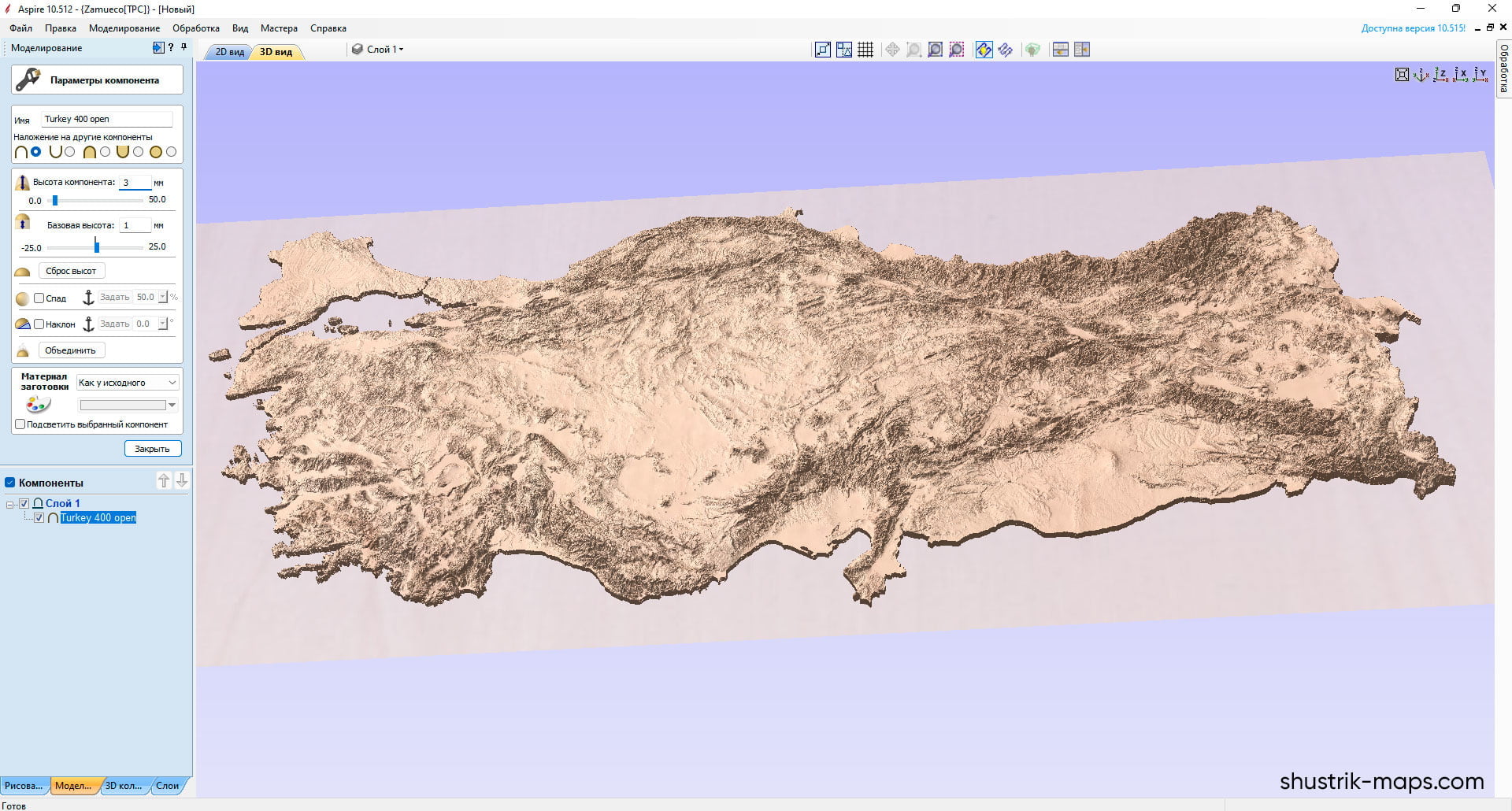The image size is (1512, 811).
Task: Move component up with arrow icon
Action: [164, 480]
